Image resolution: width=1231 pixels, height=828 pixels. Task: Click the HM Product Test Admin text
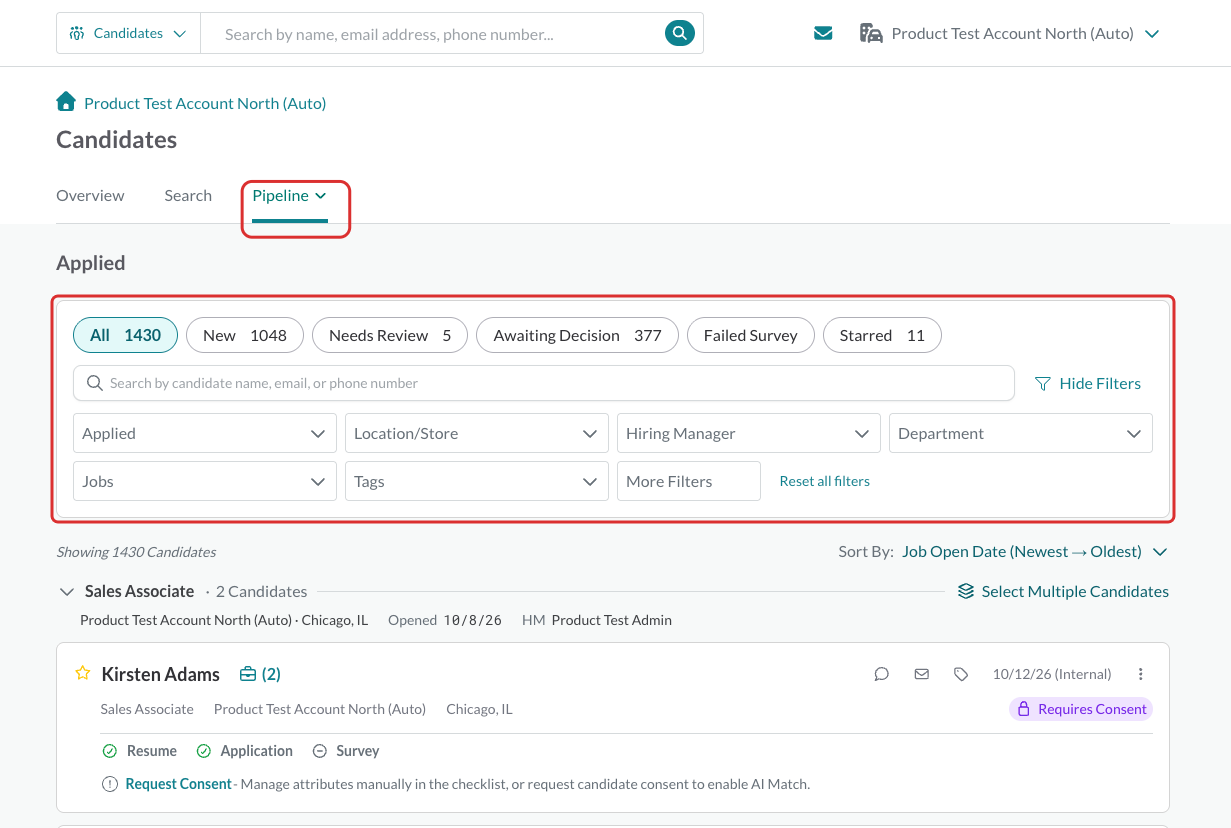point(597,620)
